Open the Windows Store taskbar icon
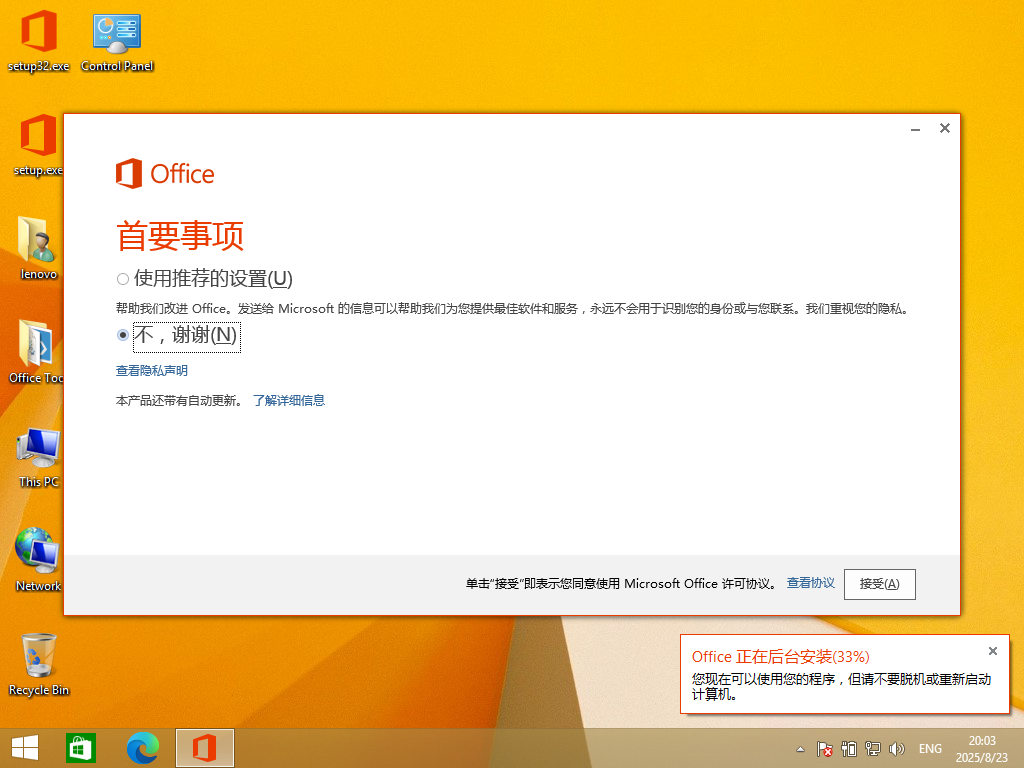The height and width of the screenshot is (768, 1024). coord(80,748)
